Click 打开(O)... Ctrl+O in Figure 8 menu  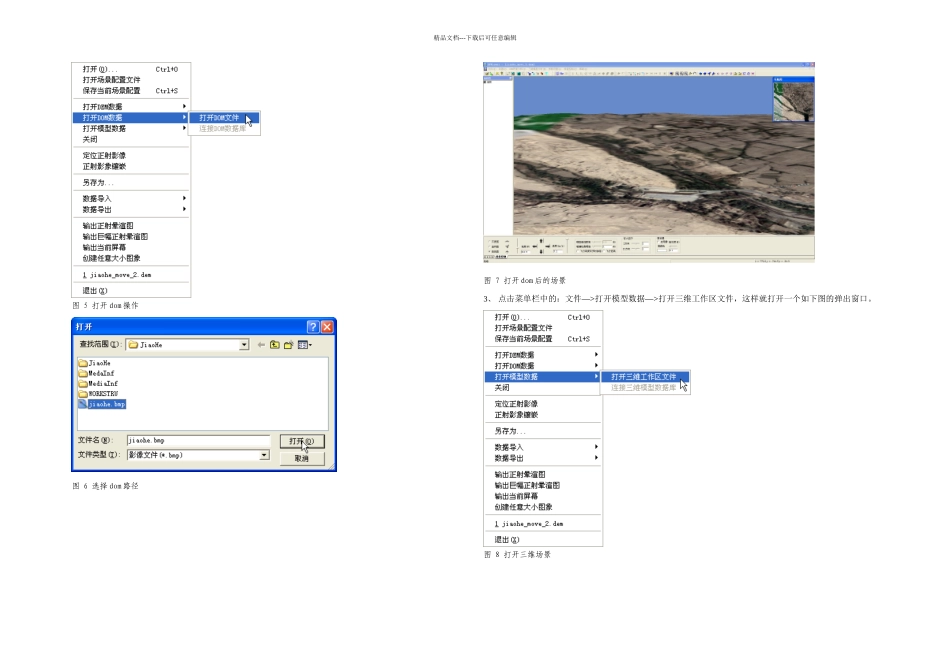pyautogui.click(x=542, y=318)
